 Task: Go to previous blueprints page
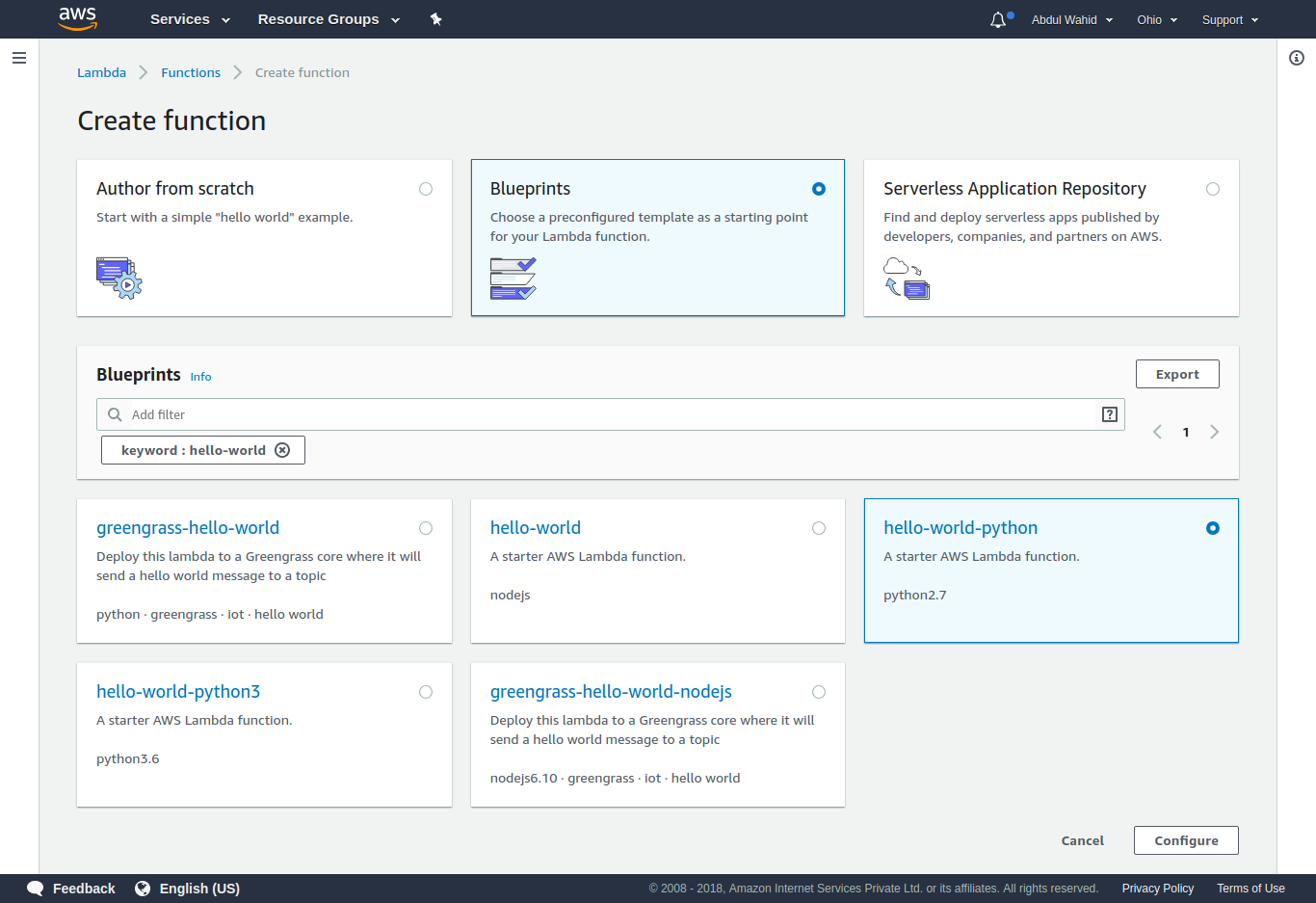(1157, 432)
